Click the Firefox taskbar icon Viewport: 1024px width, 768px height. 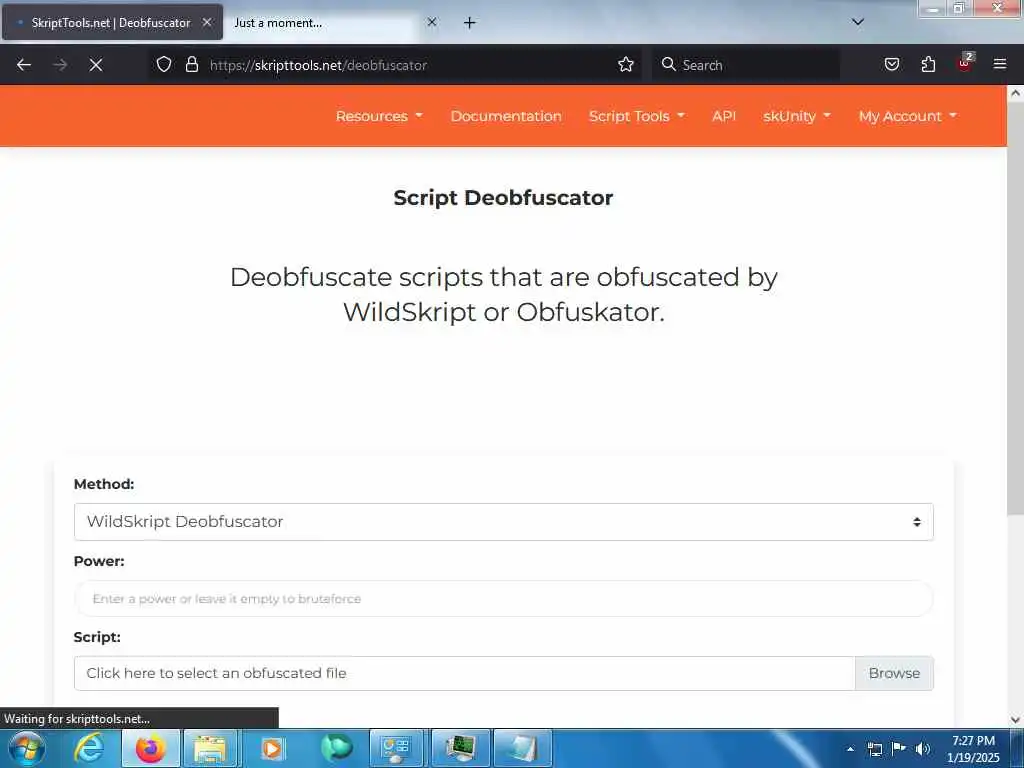tap(150, 748)
